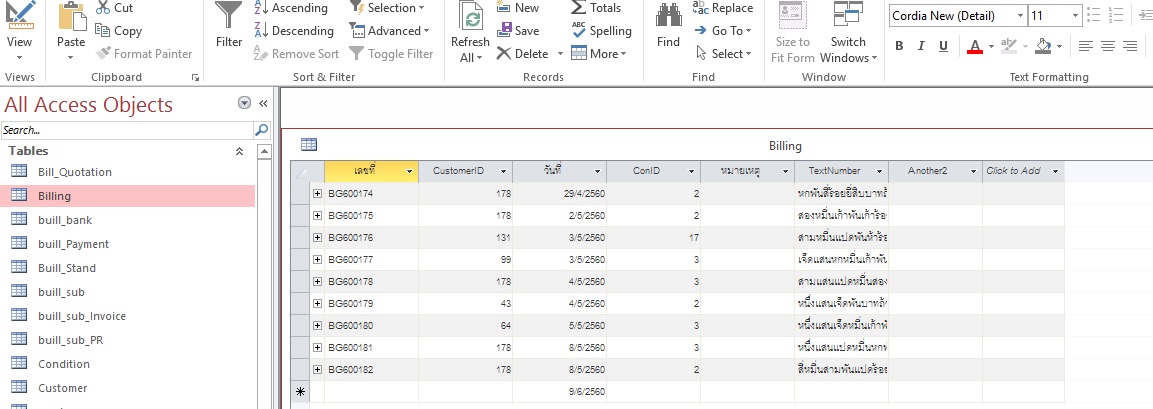Click the Paste clipboard icon
The height and width of the screenshot is (409, 1153).
point(71,16)
